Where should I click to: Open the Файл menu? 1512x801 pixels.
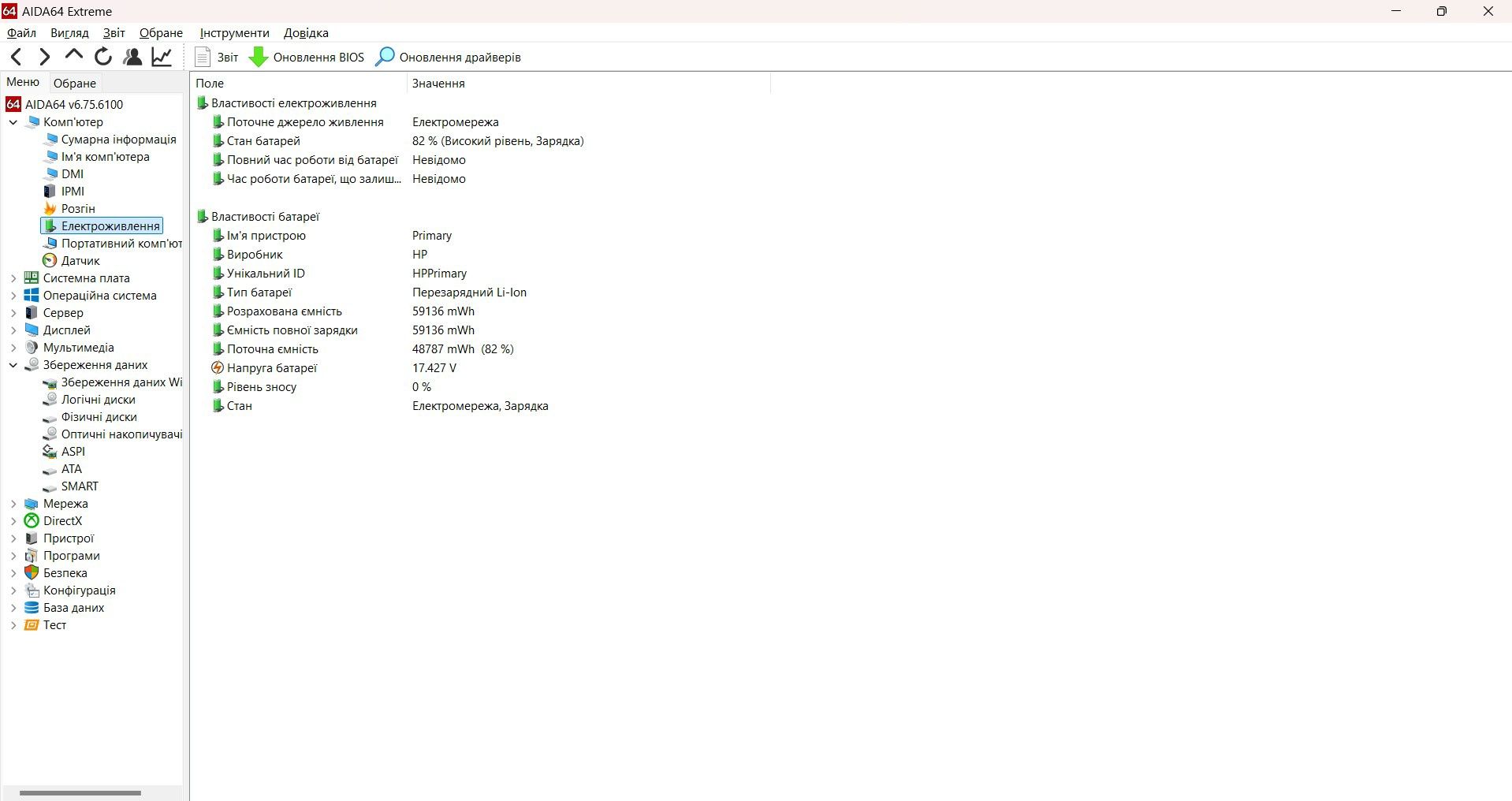click(x=21, y=33)
